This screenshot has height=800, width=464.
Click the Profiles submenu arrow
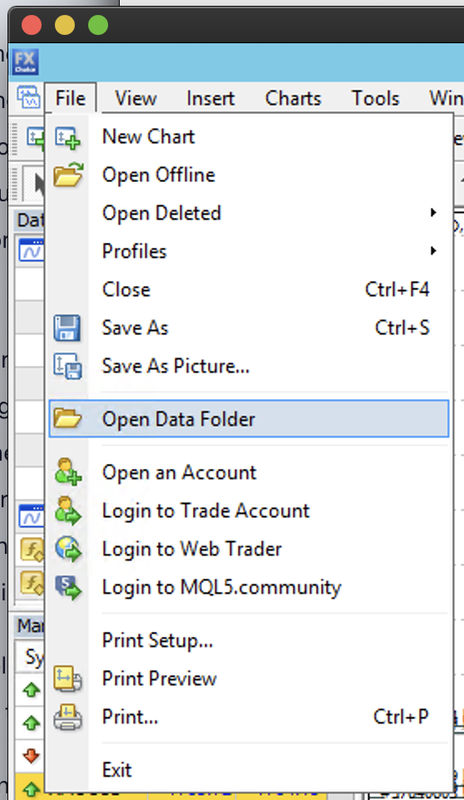[x=433, y=251]
